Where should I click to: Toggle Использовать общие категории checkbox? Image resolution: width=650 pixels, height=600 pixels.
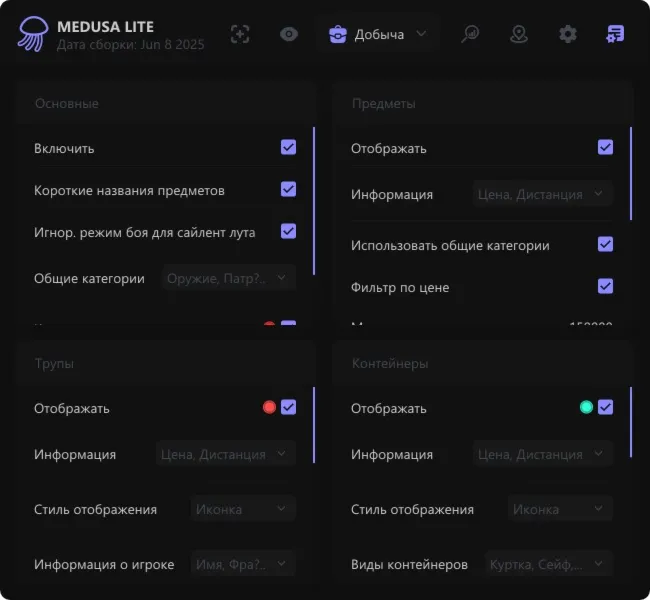tap(605, 244)
